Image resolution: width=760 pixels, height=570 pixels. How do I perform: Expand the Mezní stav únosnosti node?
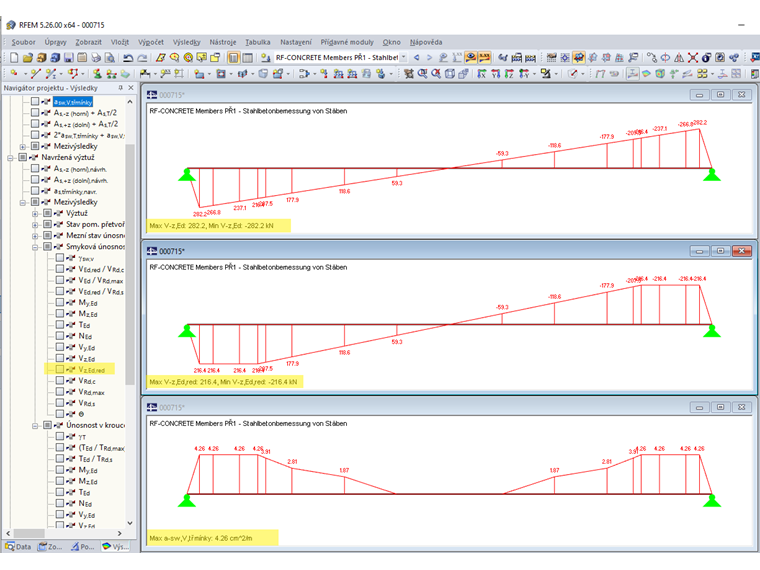click(35, 236)
